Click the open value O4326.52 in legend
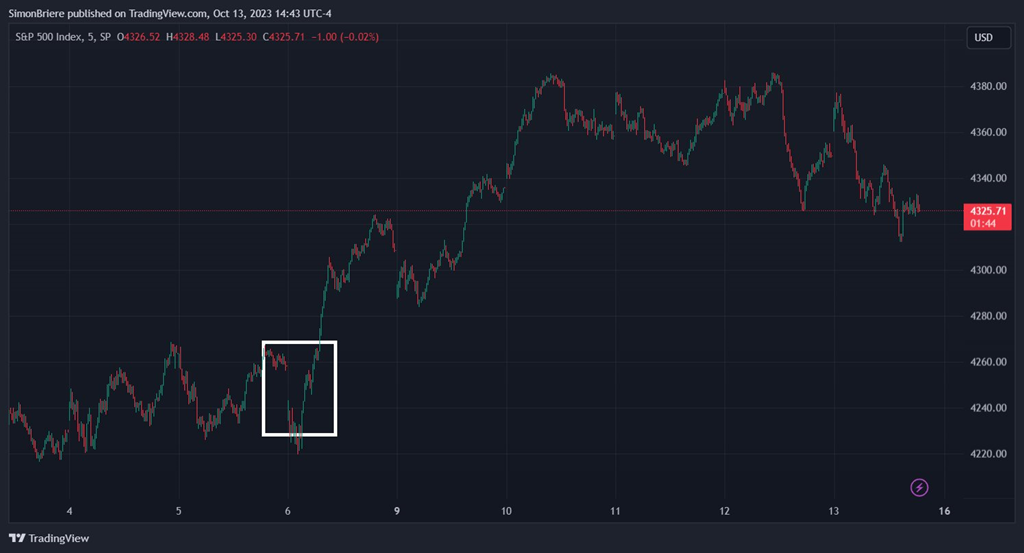Viewport: 1024px width, 553px height. point(140,37)
